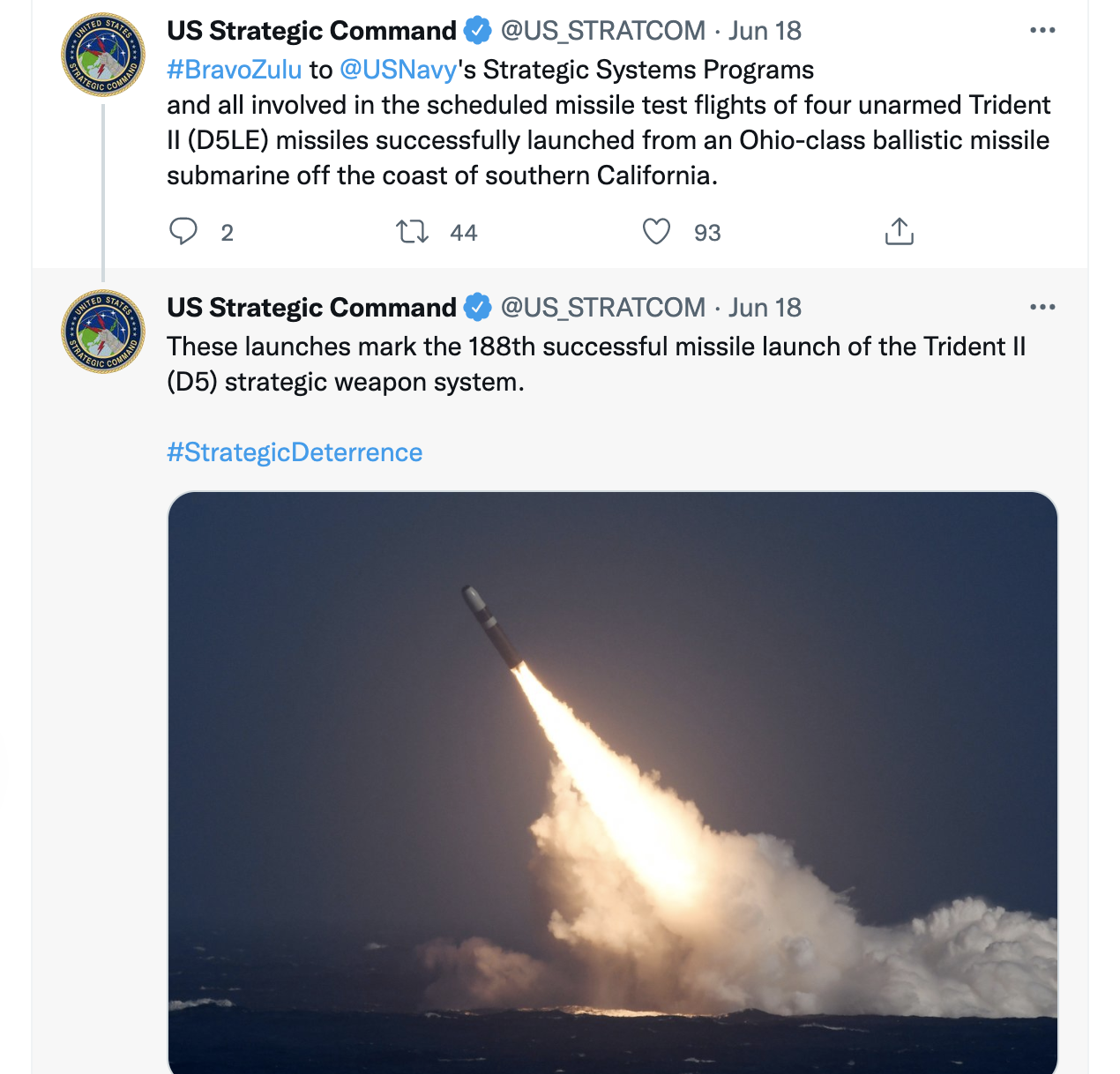Open US Strategic Command name on first tweet
The width and height of the screenshot is (1120, 1074).
(x=311, y=31)
